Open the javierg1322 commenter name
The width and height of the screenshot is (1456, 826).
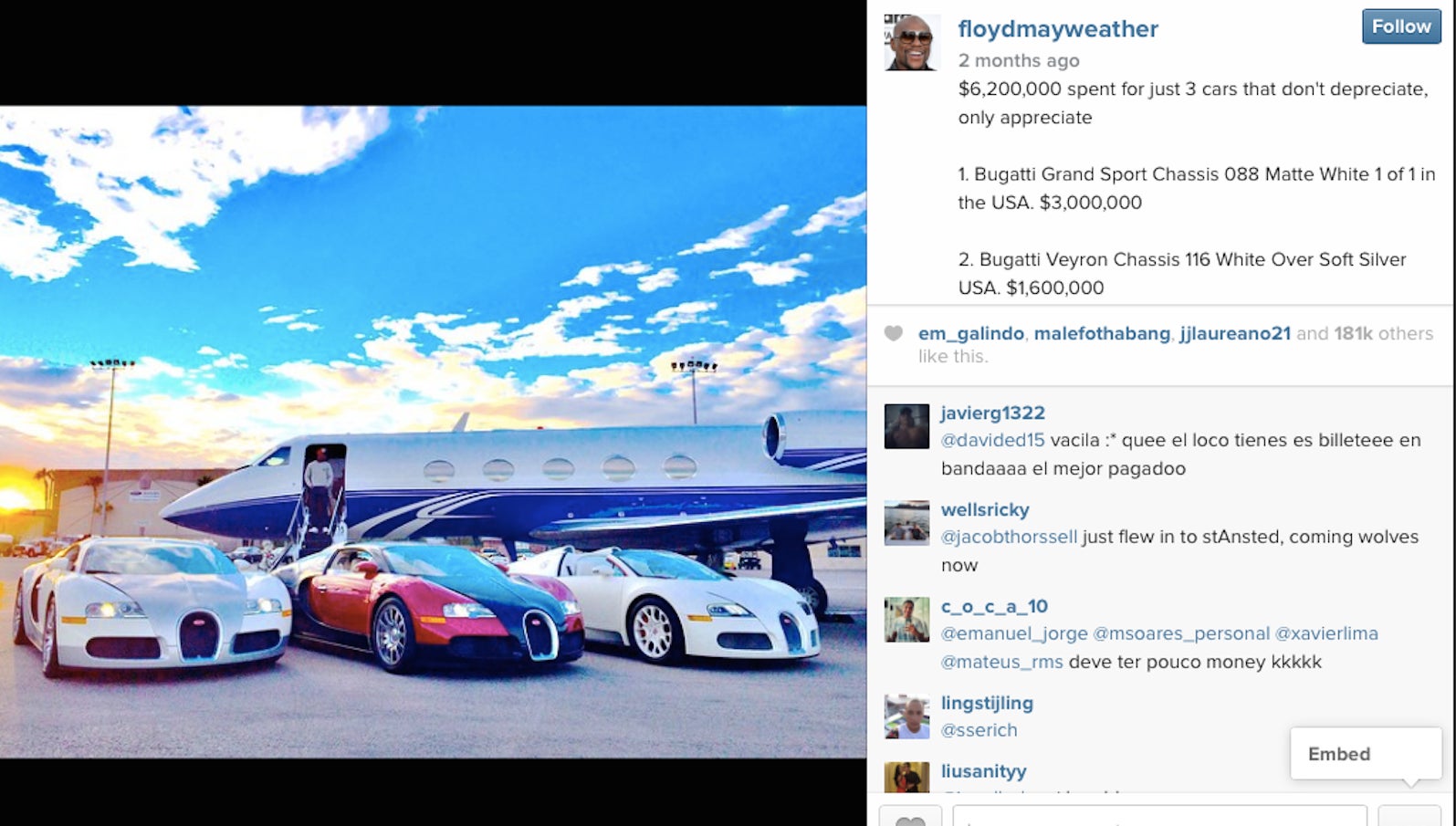click(992, 413)
